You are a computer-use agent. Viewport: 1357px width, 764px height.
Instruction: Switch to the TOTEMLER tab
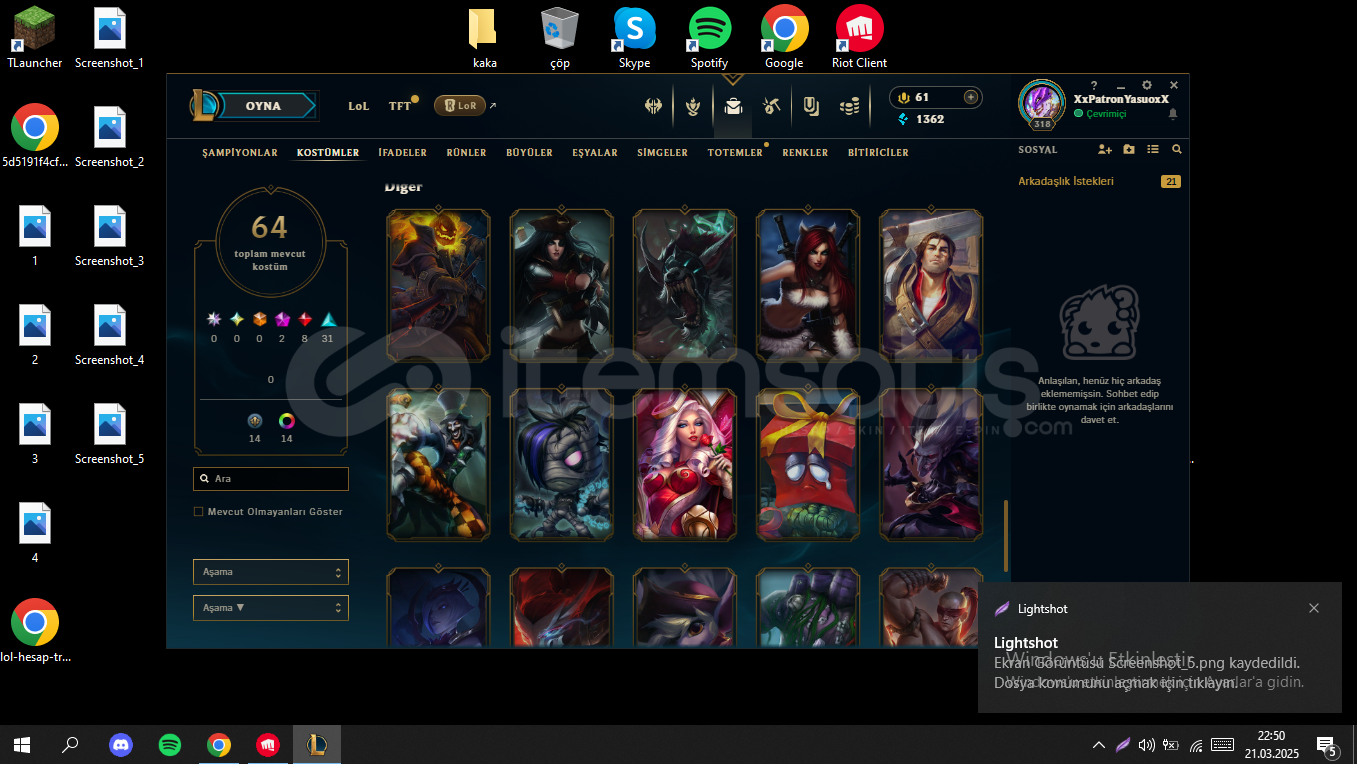pos(735,153)
